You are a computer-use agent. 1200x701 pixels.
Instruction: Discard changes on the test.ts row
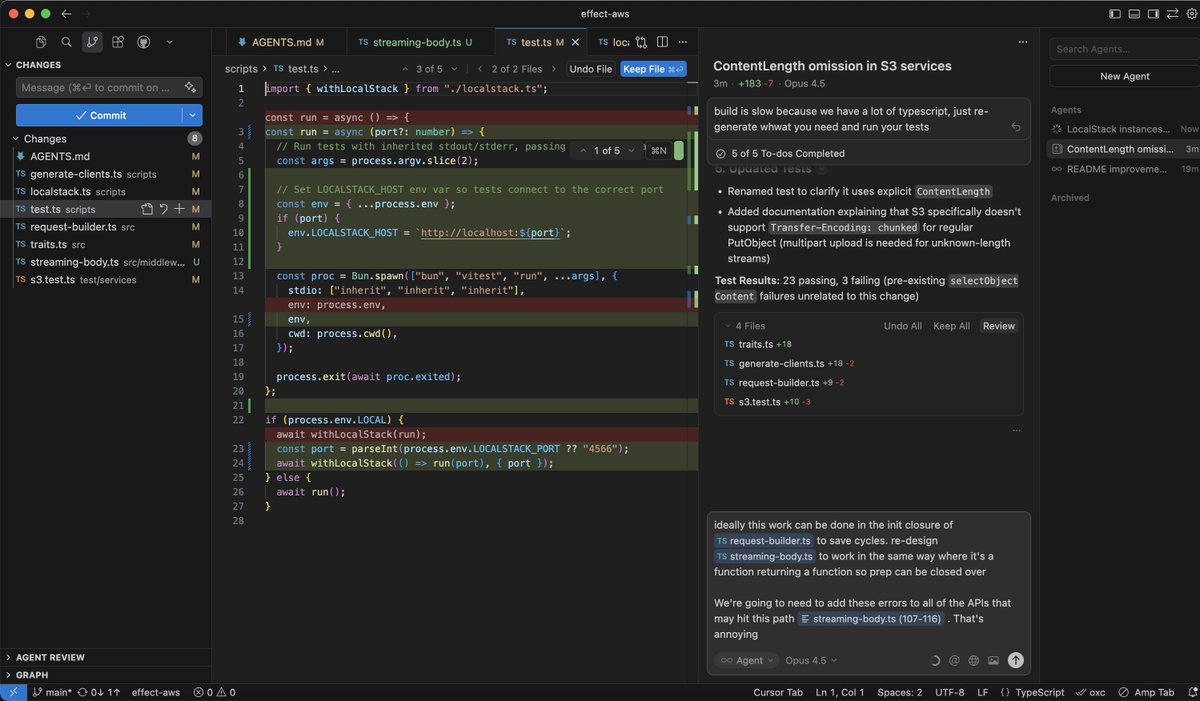(163, 209)
